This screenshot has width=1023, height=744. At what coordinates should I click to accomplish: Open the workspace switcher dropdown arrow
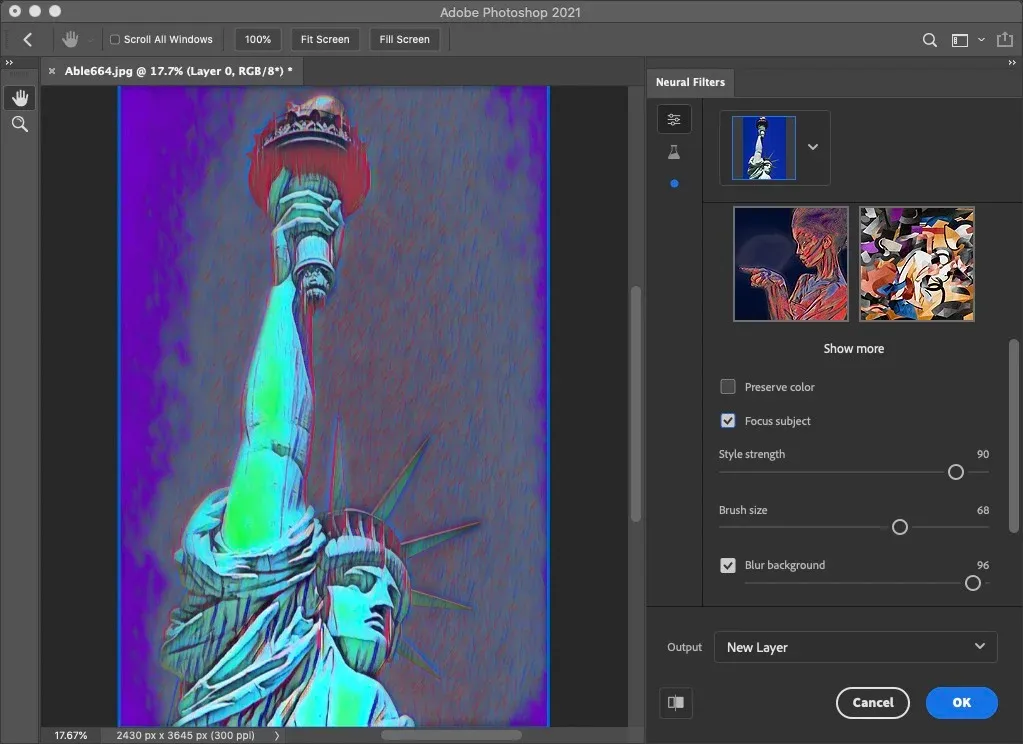[x=981, y=40]
